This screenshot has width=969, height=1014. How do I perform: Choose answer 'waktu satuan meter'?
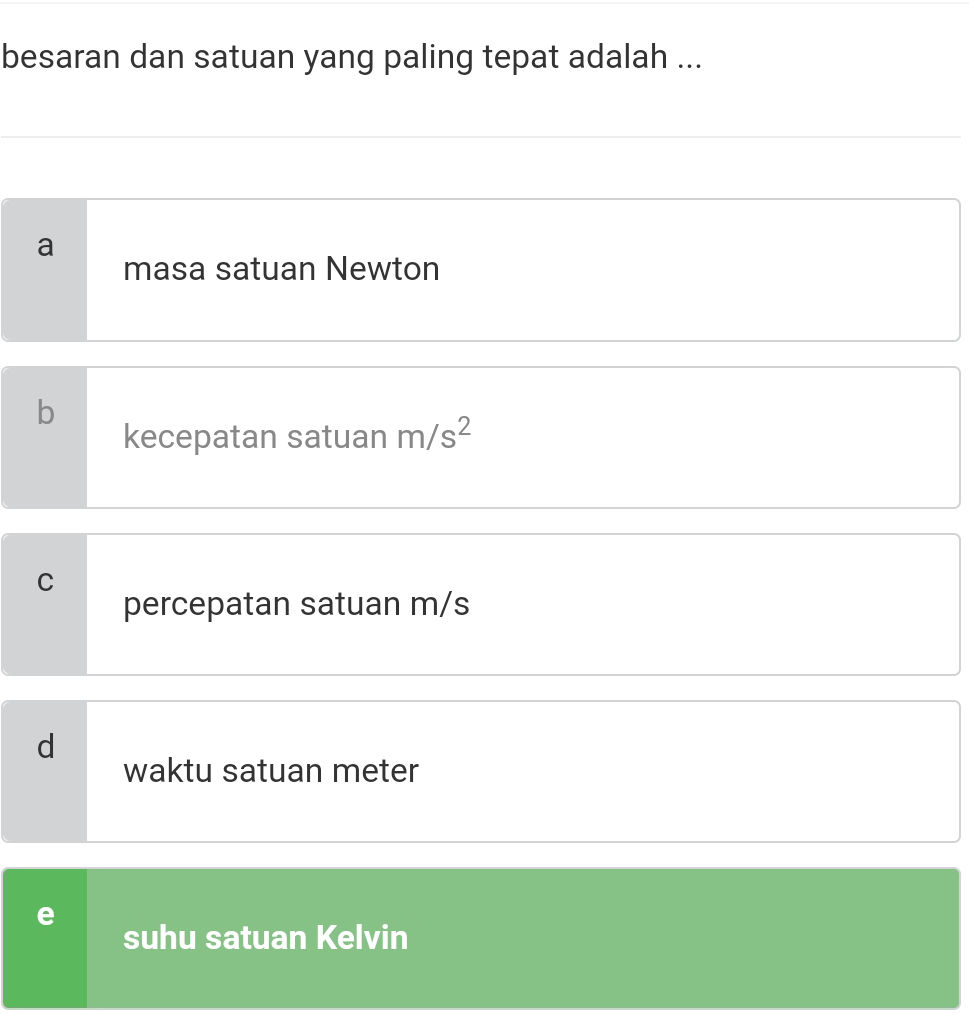(270, 771)
